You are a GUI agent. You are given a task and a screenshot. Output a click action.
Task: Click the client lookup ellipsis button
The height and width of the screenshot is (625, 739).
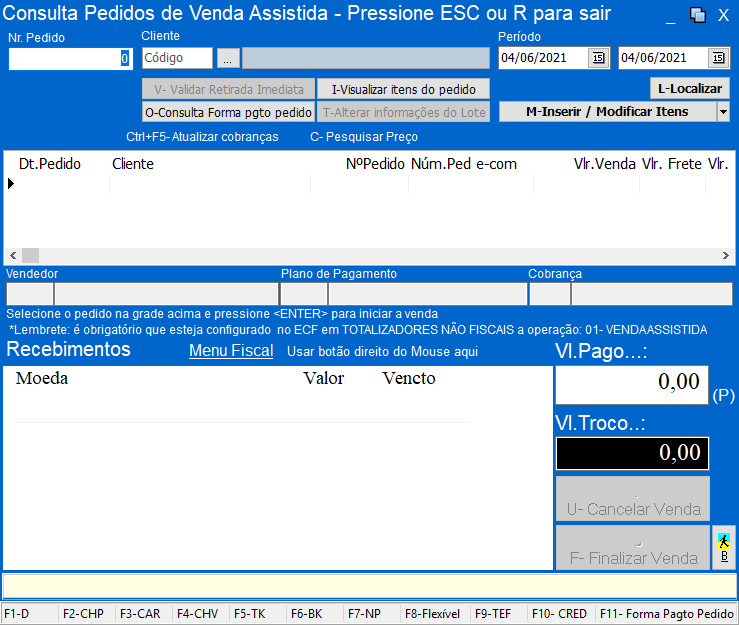[228, 58]
